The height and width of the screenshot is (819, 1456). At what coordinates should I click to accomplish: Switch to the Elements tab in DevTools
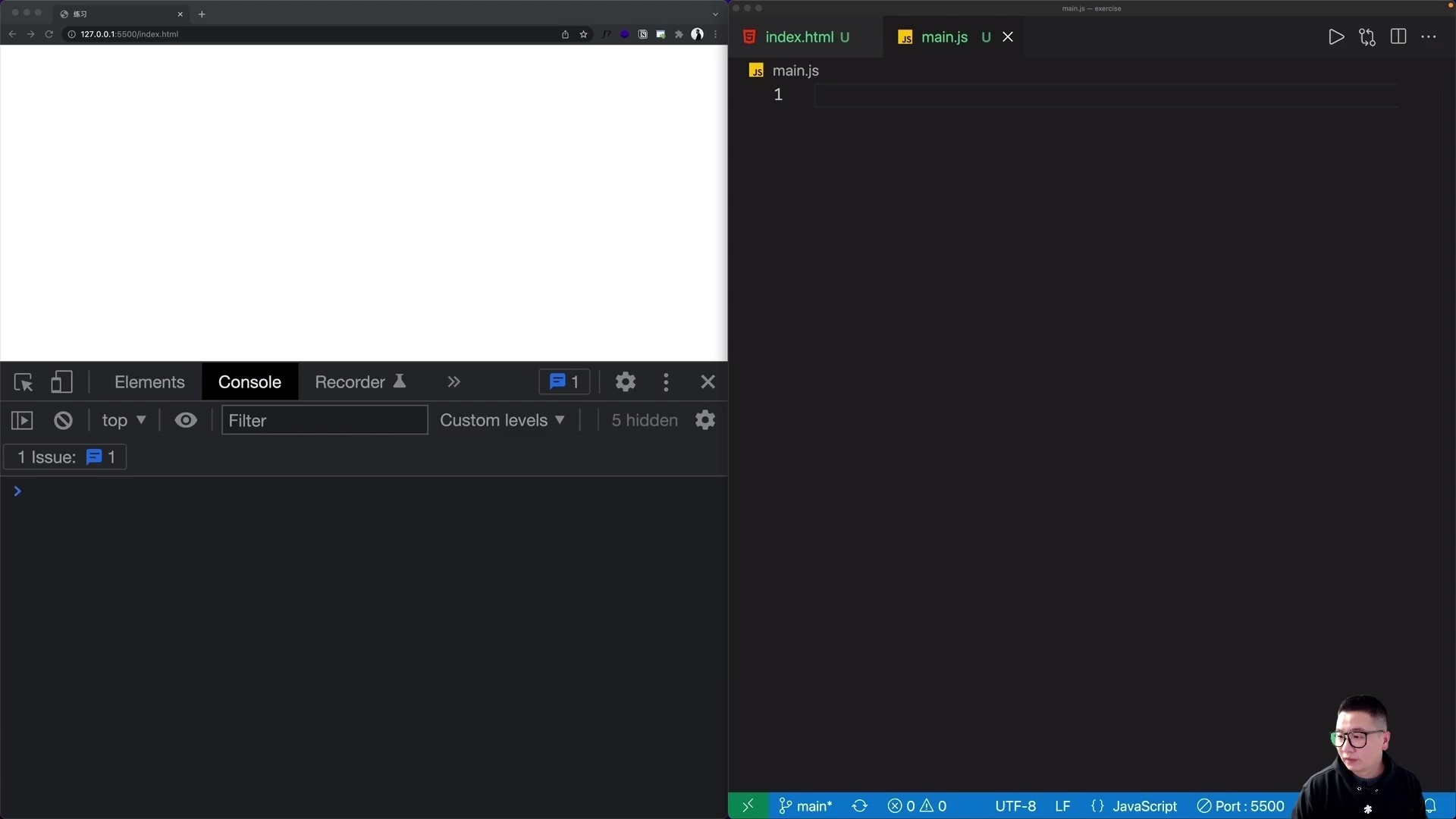pyautogui.click(x=149, y=382)
